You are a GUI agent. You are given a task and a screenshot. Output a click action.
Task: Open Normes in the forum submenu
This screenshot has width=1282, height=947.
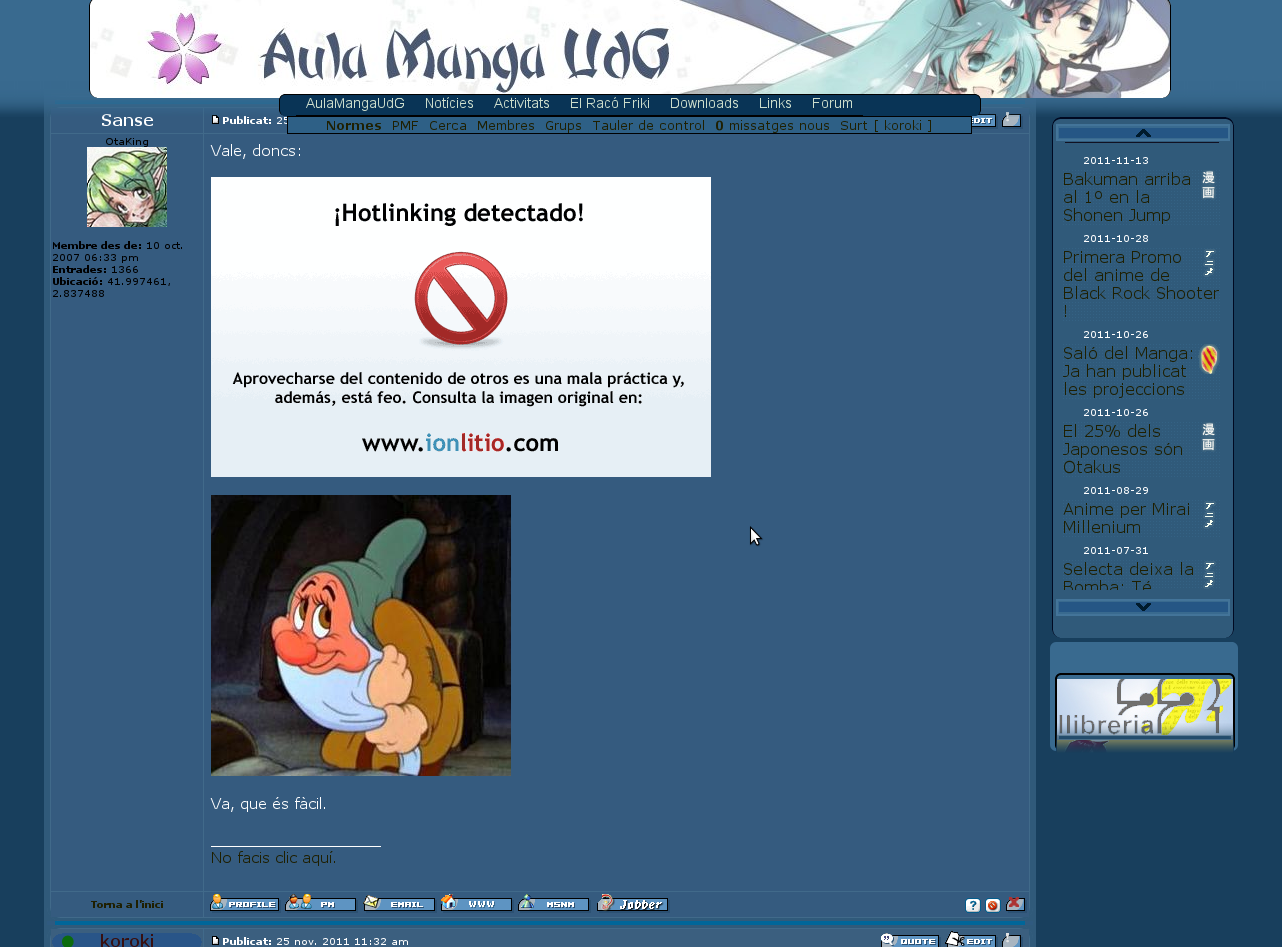(354, 125)
